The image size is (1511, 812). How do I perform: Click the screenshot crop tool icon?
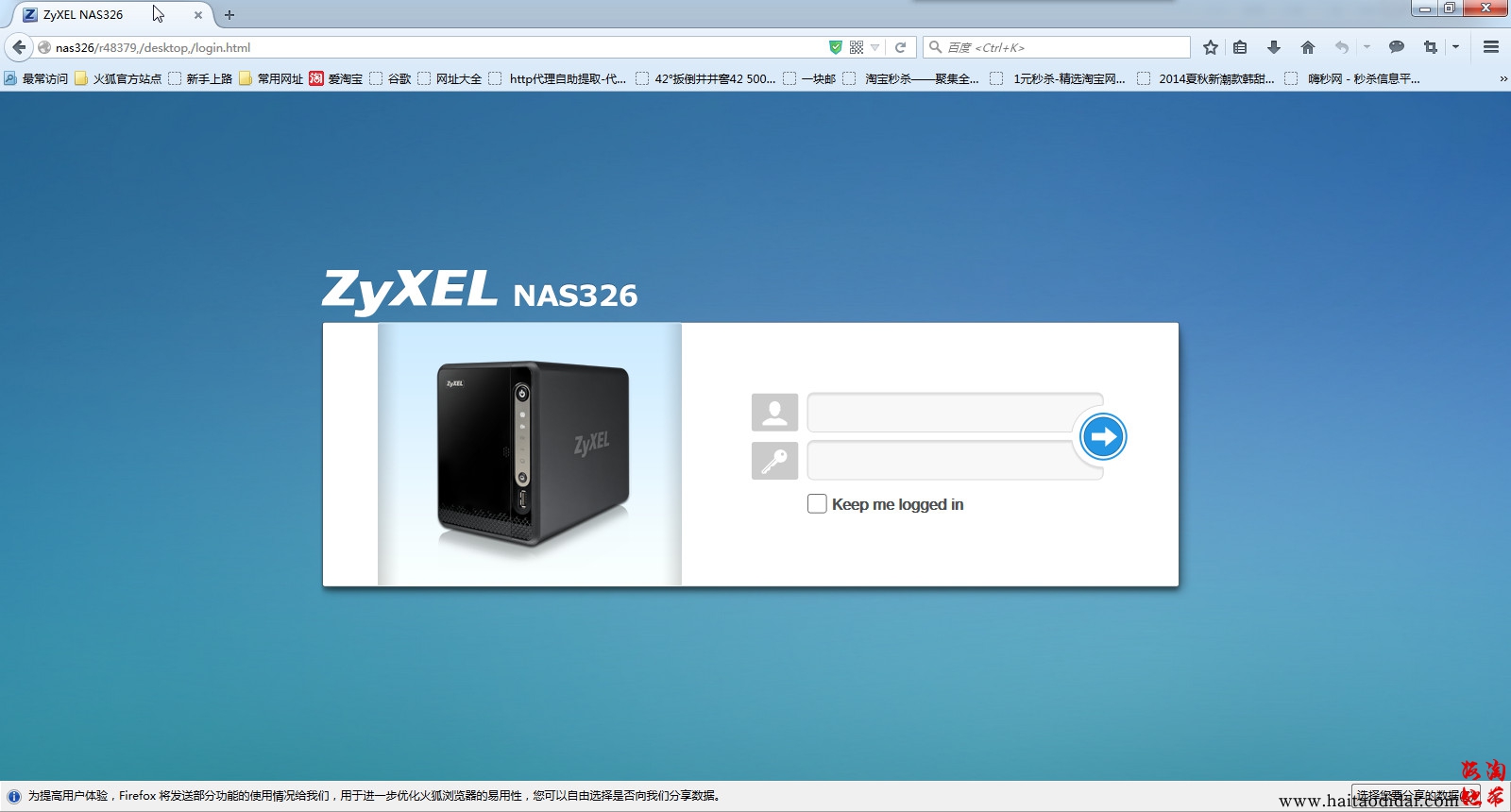[x=1430, y=47]
